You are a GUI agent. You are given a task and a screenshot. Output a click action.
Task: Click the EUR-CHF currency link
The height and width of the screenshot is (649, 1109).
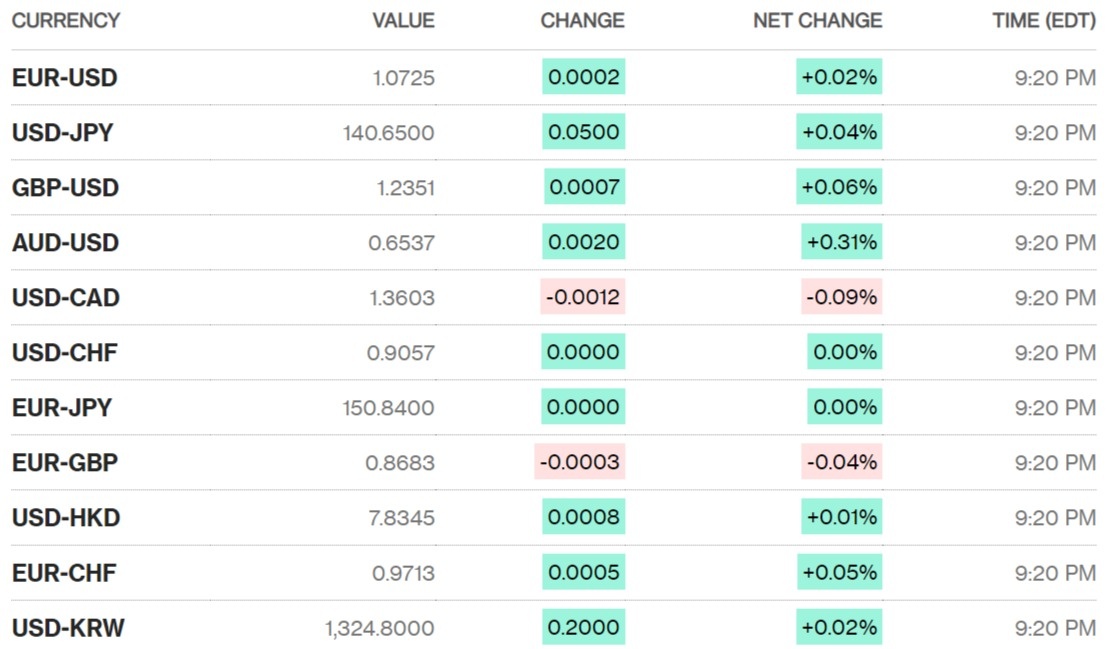click(x=64, y=573)
